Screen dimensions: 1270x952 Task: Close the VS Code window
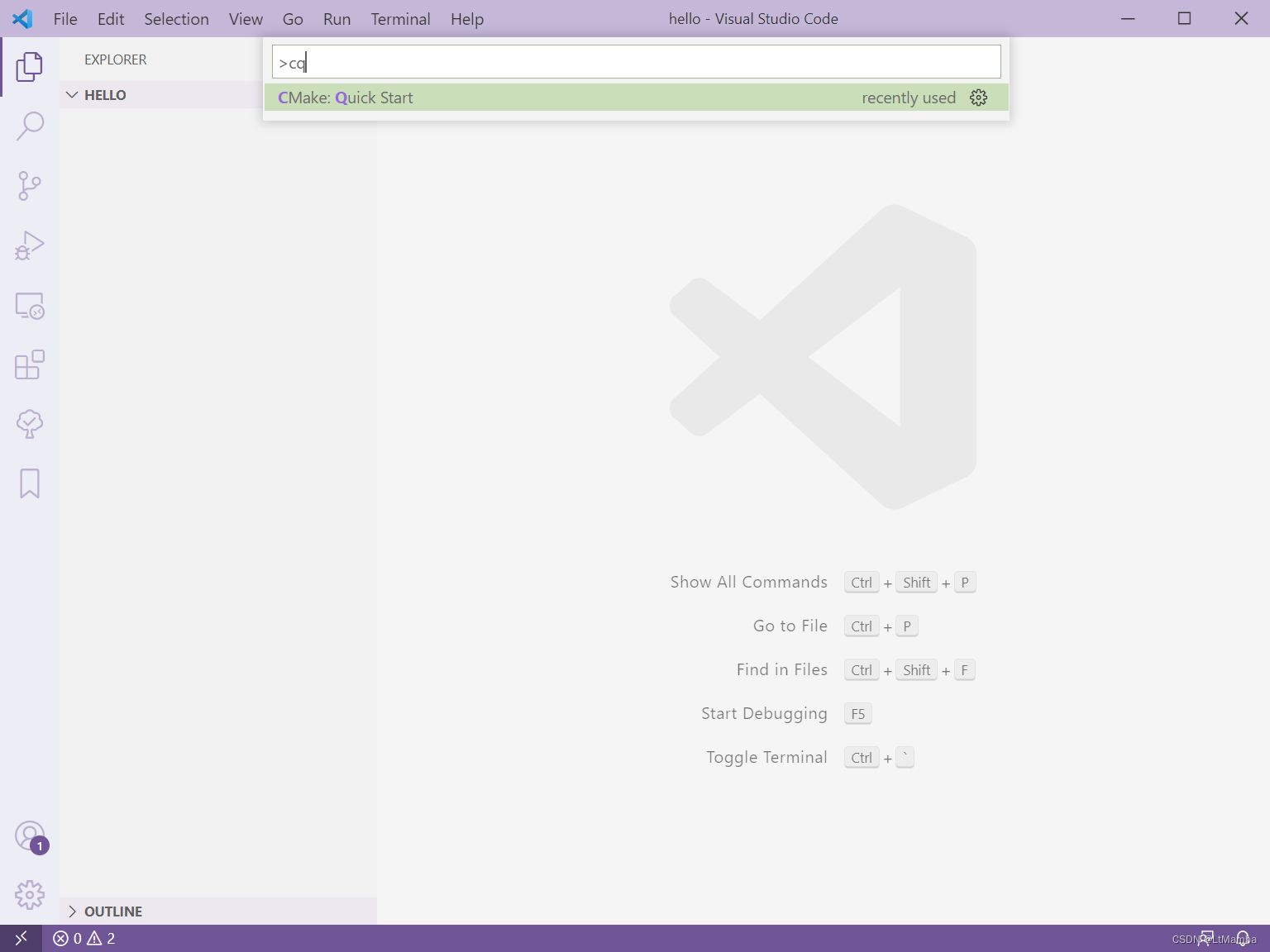(x=1241, y=18)
